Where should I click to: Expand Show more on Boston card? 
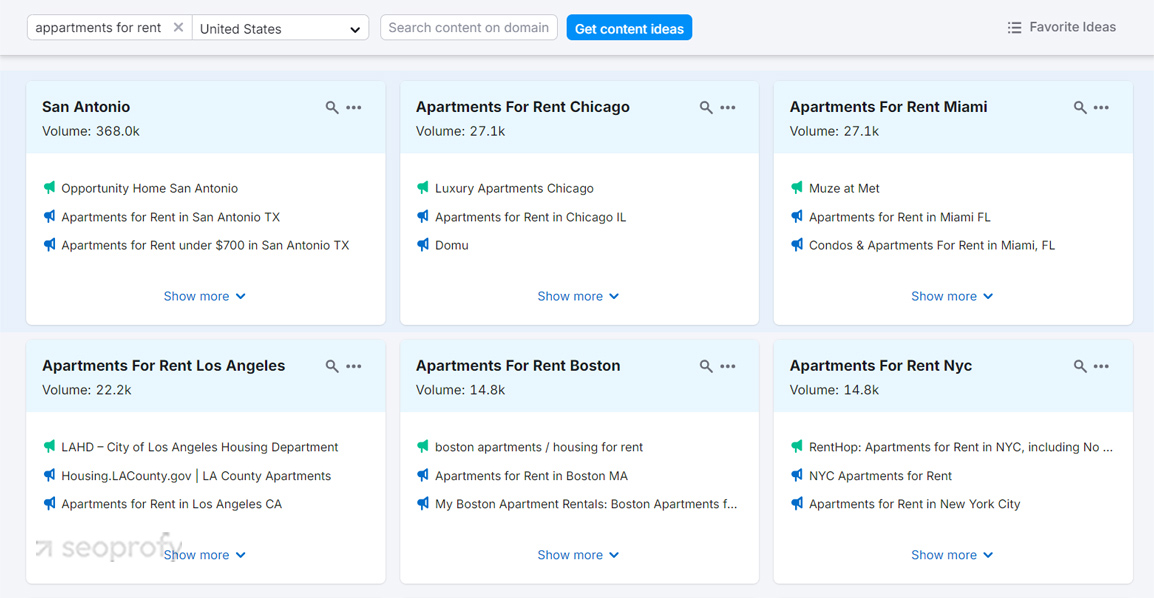pos(578,555)
